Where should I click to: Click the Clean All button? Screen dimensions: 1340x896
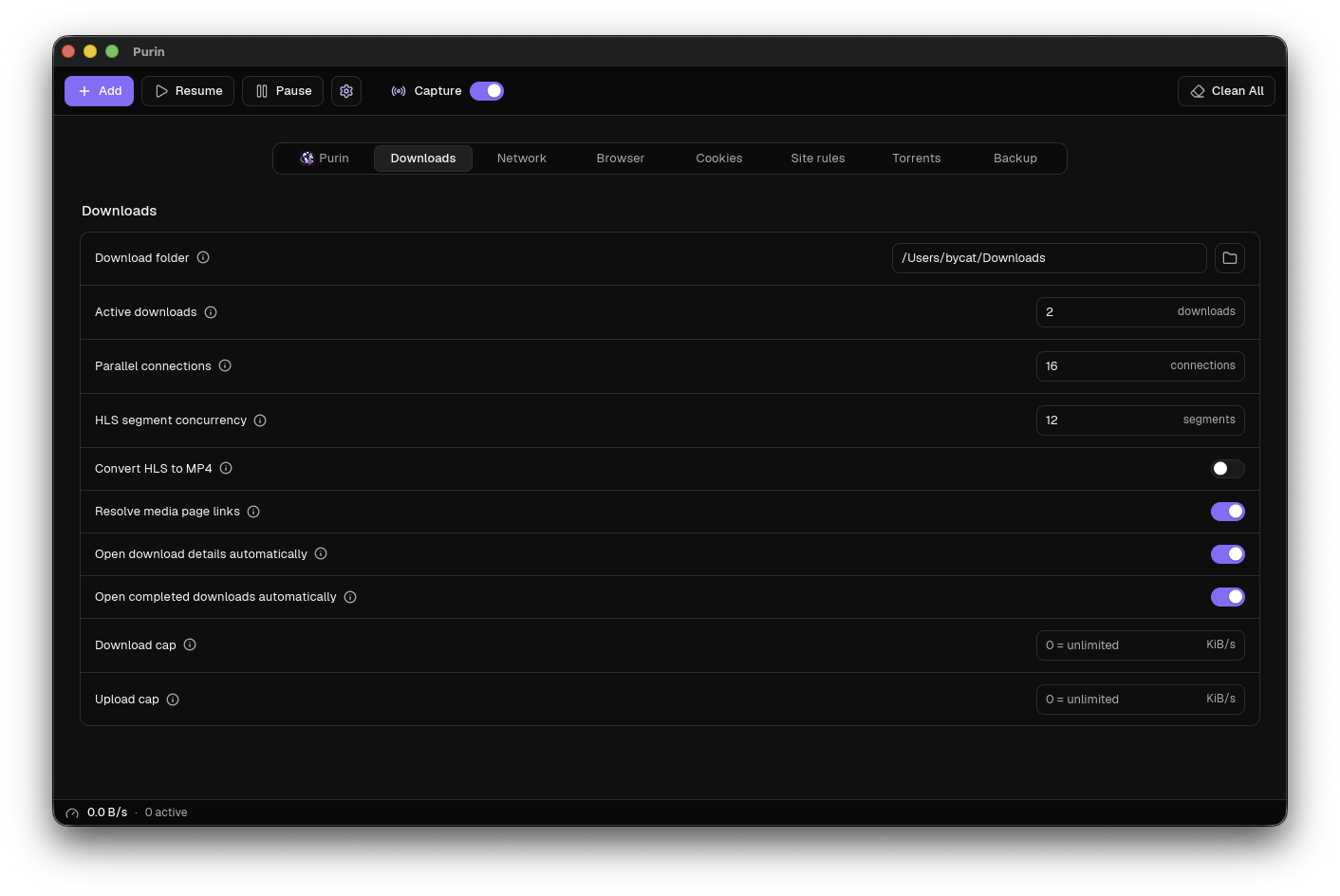[1226, 91]
